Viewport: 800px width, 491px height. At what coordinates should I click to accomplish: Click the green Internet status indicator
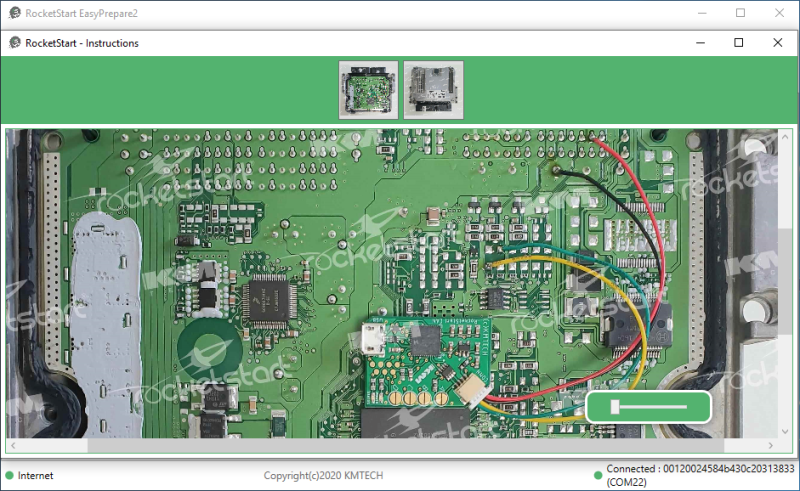coord(10,475)
